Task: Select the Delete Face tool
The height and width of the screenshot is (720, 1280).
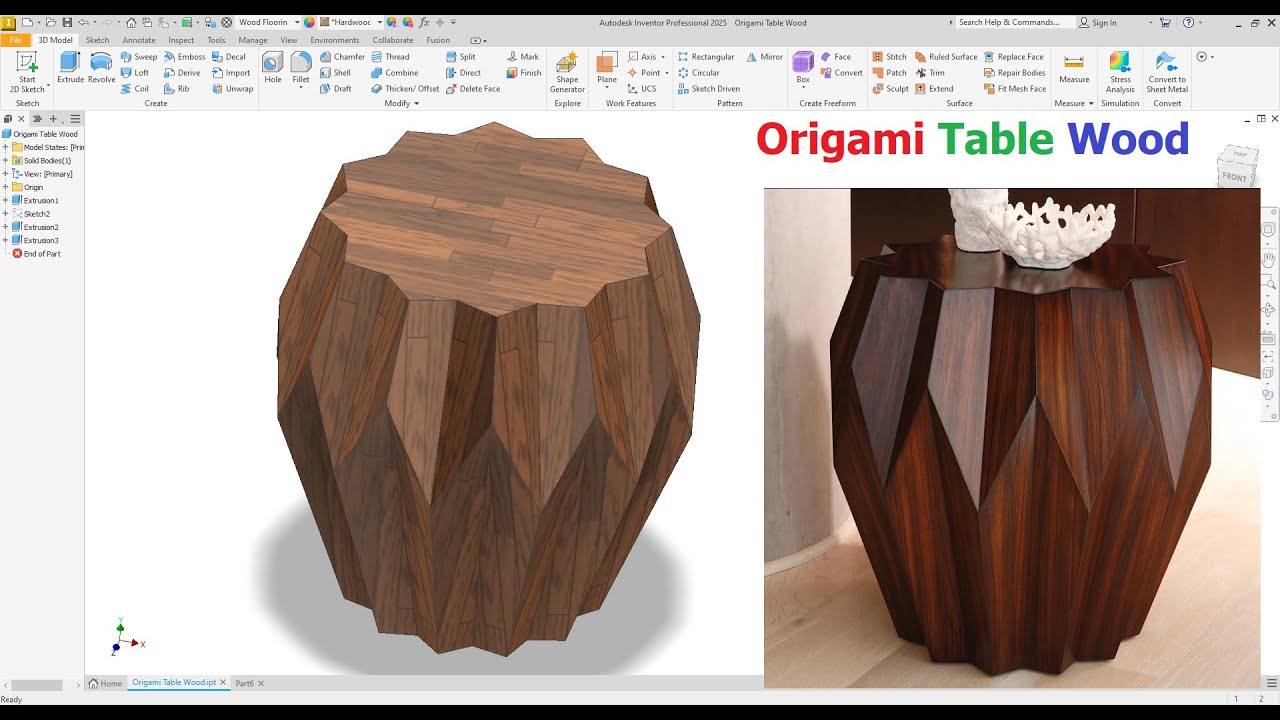Action: click(473, 89)
